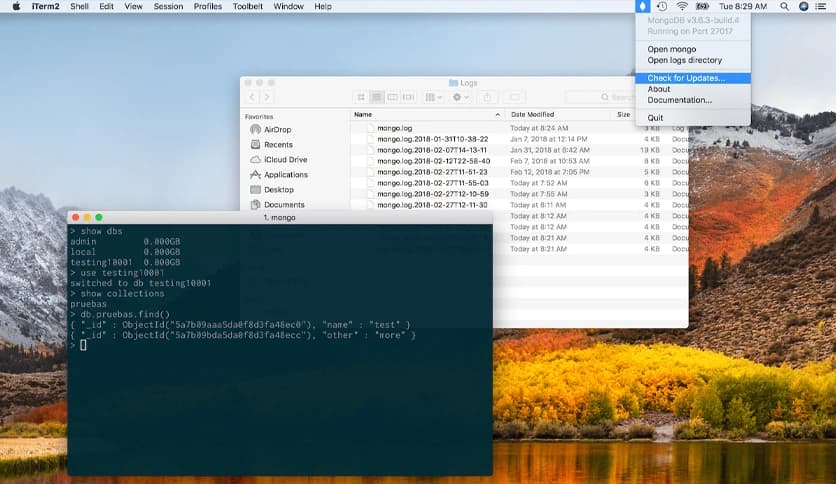Open the Toolbelt menu
Screen dimensions: 836x484
(247, 6)
